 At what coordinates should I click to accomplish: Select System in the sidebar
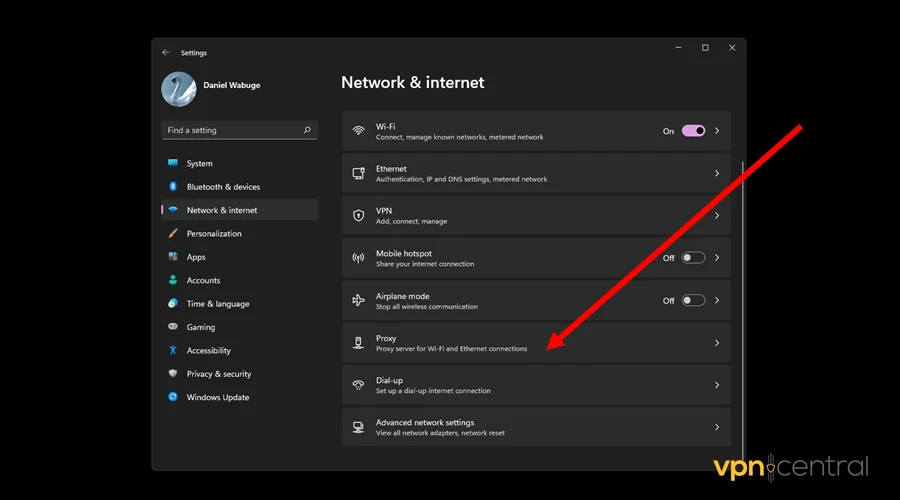pos(239,163)
